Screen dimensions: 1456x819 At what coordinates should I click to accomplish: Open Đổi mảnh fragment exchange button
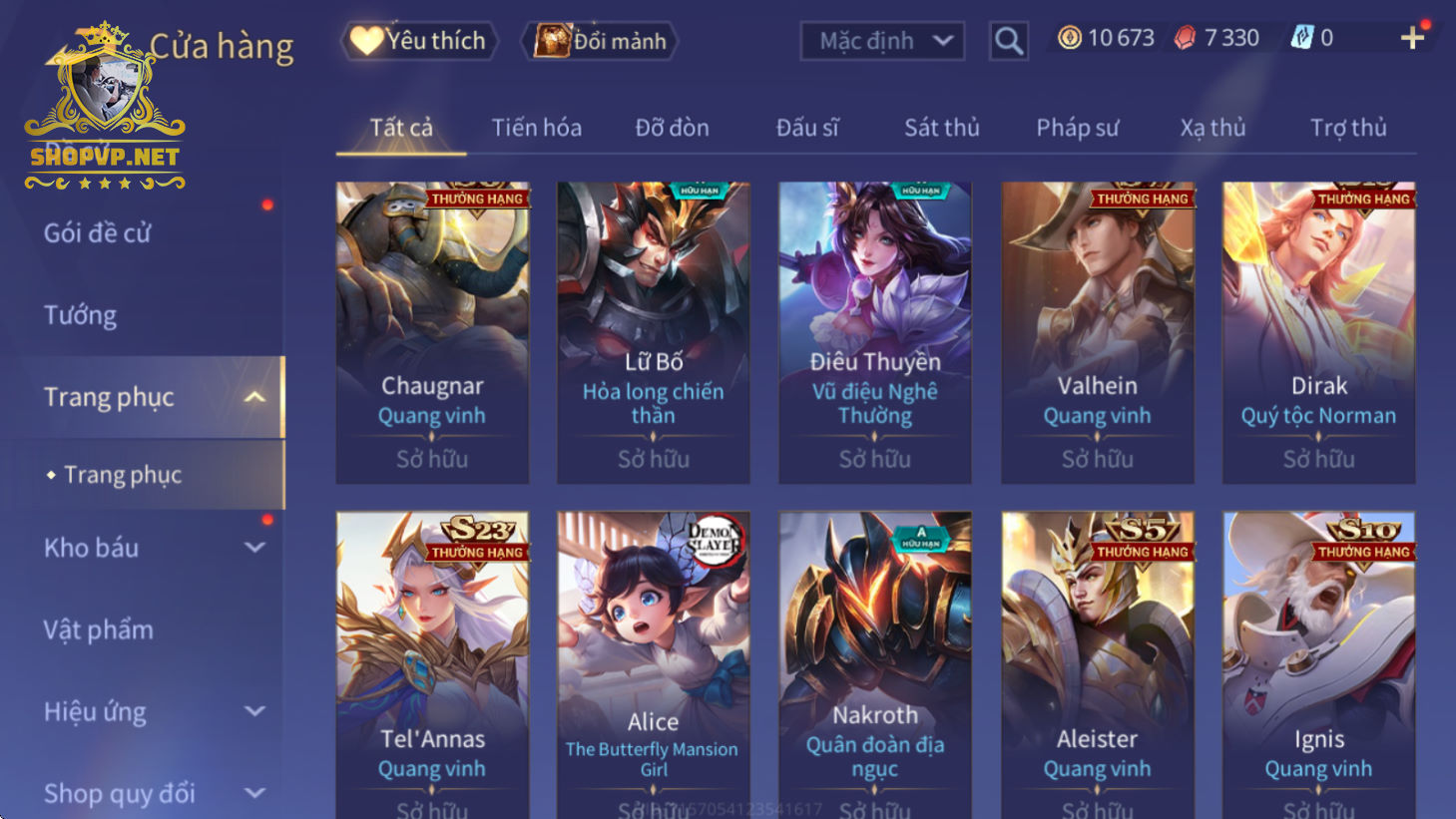(600, 41)
